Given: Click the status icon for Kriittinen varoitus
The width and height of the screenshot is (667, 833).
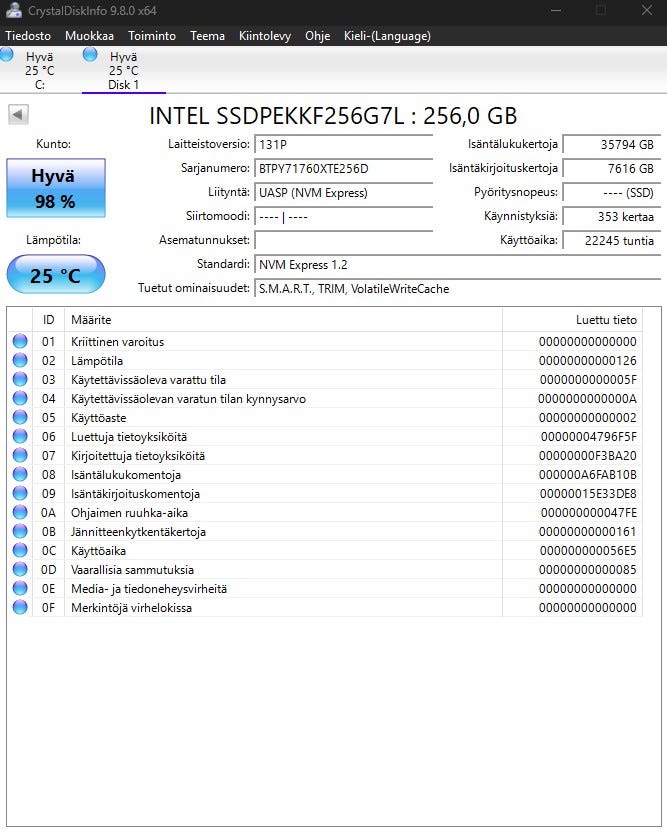Looking at the screenshot, I should click(x=20, y=341).
